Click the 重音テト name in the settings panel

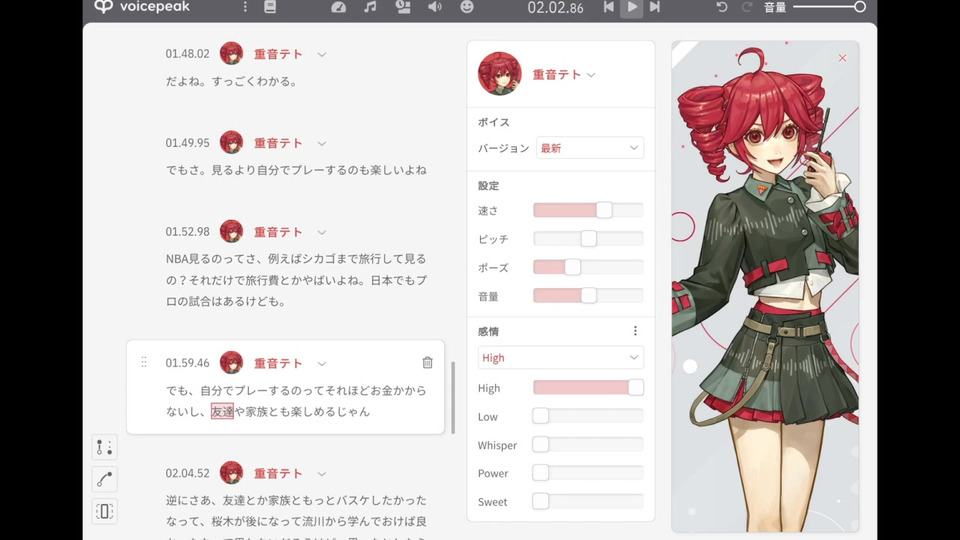click(557, 74)
